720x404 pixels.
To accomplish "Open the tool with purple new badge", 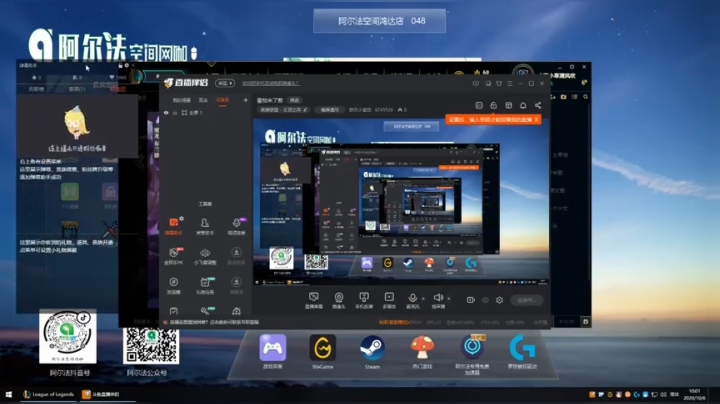I will click(x=236, y=226).
